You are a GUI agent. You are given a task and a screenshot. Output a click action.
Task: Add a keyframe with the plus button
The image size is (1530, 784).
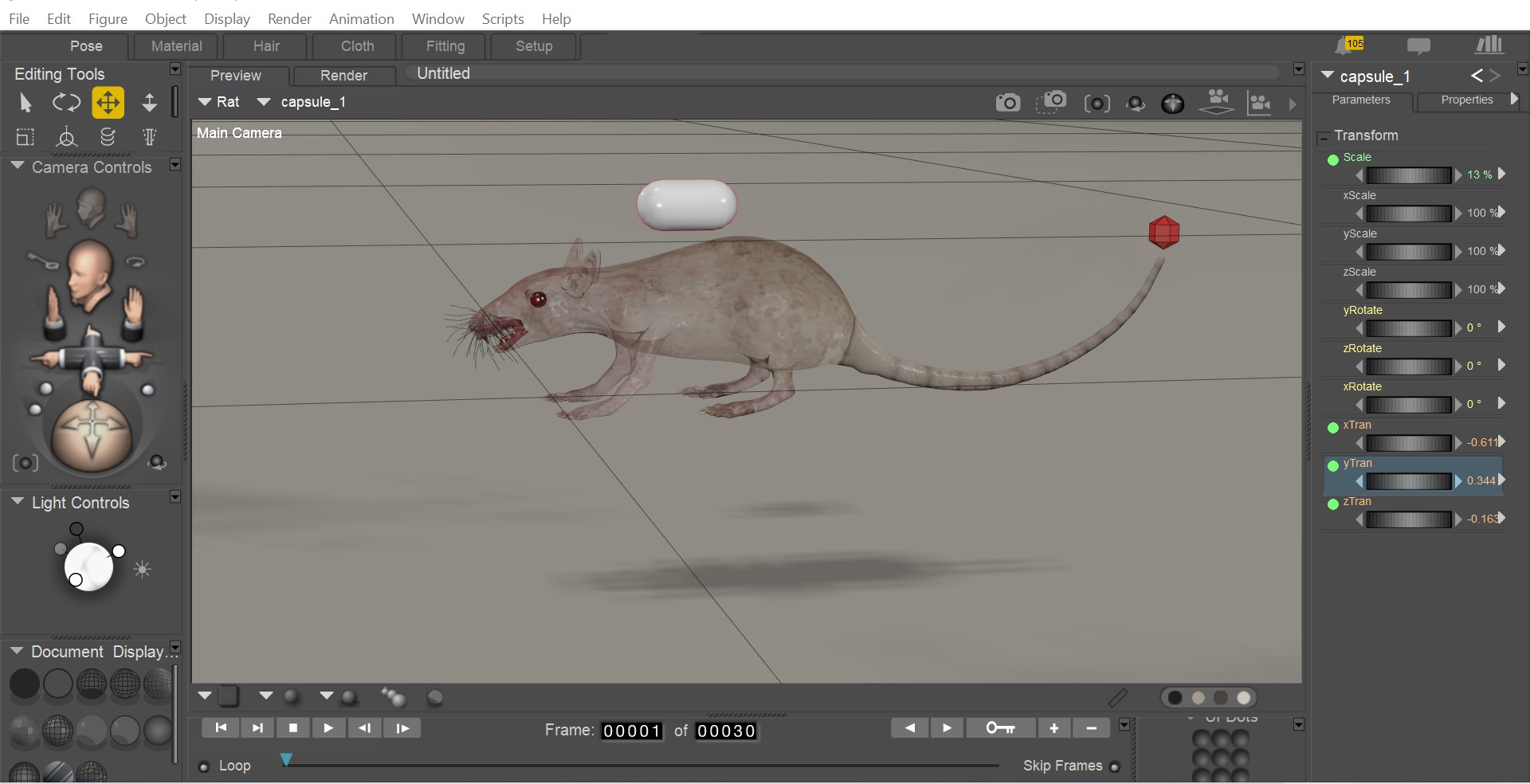coord(1053,727)
